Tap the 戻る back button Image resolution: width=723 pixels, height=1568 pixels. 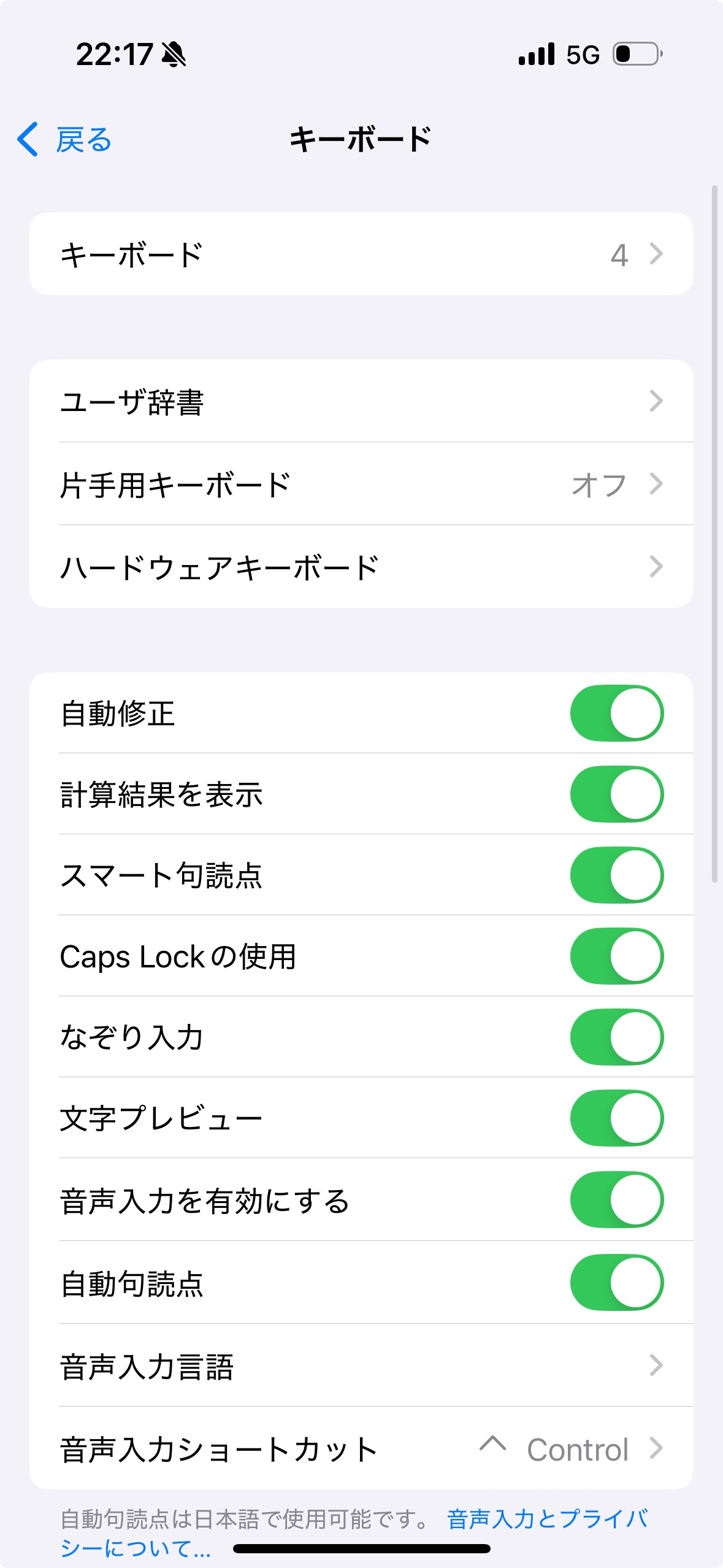coord(83,140)
